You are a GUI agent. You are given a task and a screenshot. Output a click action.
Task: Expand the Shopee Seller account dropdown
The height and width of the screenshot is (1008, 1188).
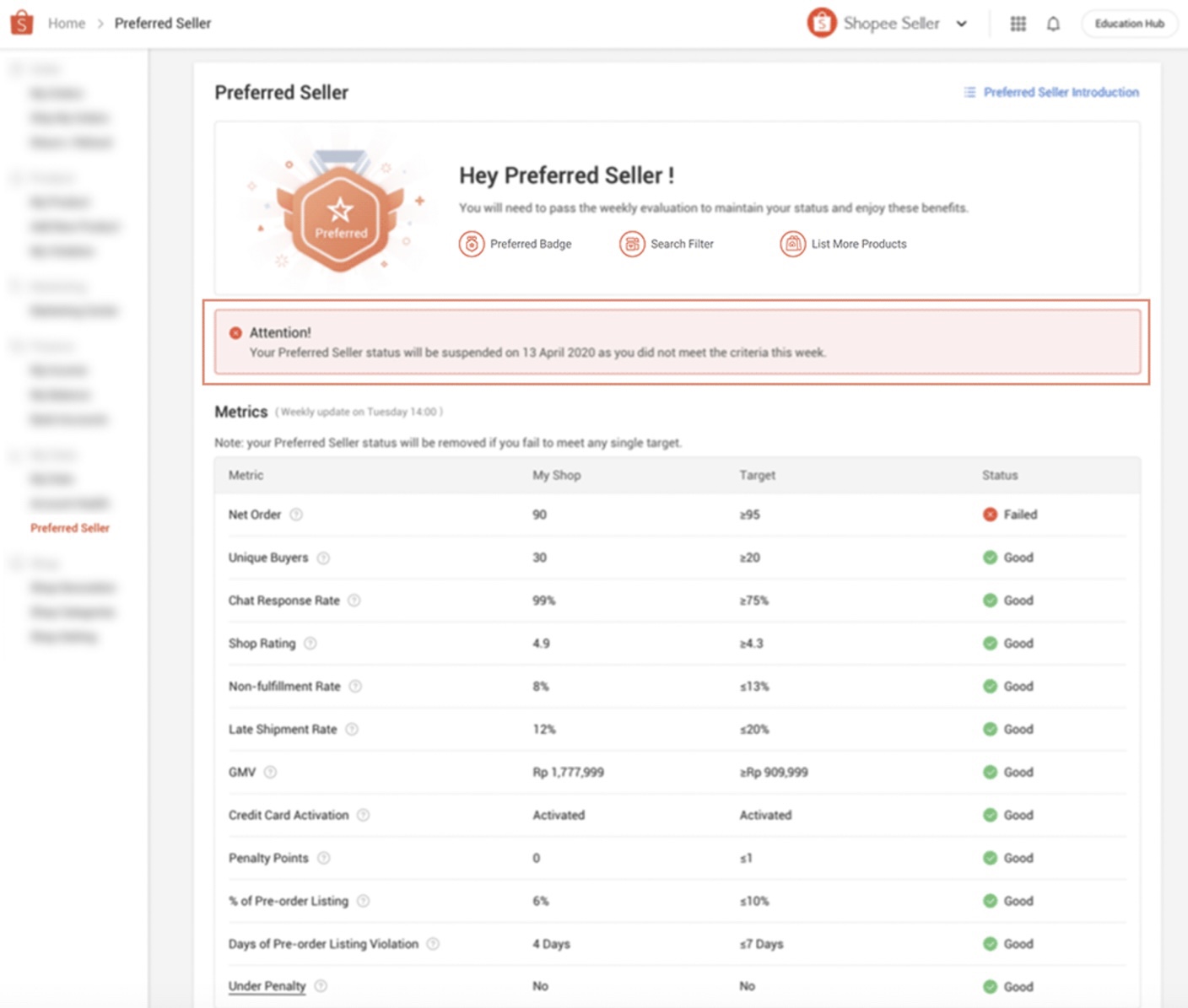tap(961, 24)
